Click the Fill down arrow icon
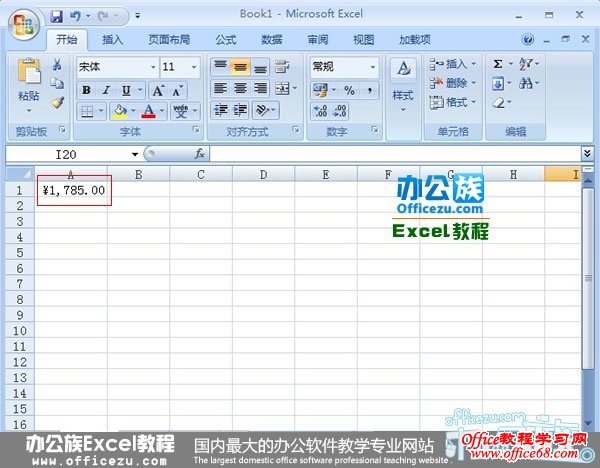This screenshot has height=468, width=600. coord(498,83)
